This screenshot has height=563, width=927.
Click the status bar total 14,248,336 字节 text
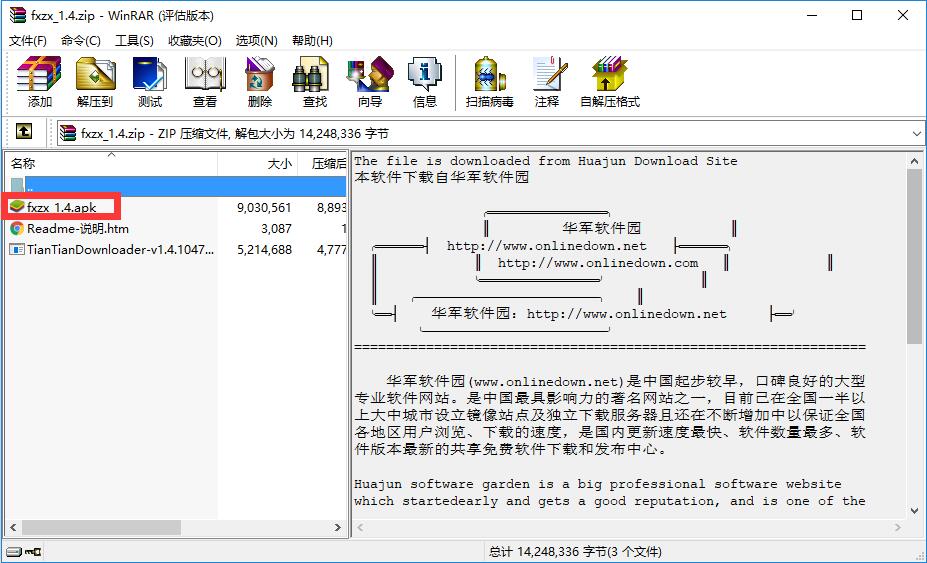[x=575, y=552]
